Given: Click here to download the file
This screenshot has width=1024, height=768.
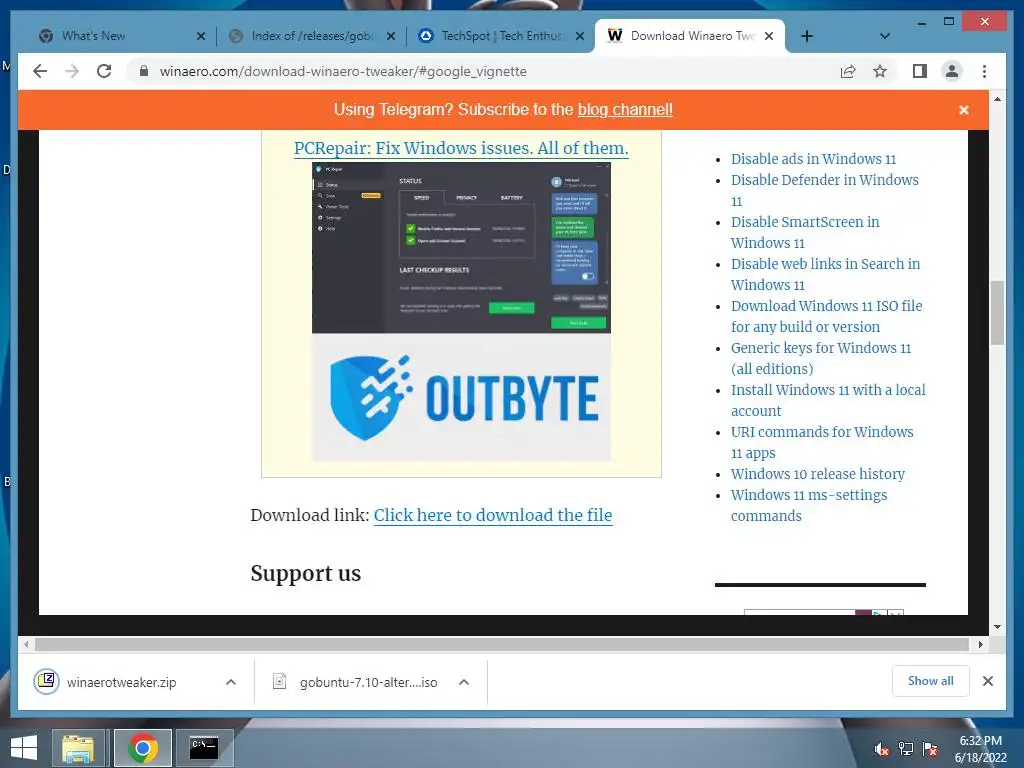Looking at the screenshot, I should pos(493,515).
